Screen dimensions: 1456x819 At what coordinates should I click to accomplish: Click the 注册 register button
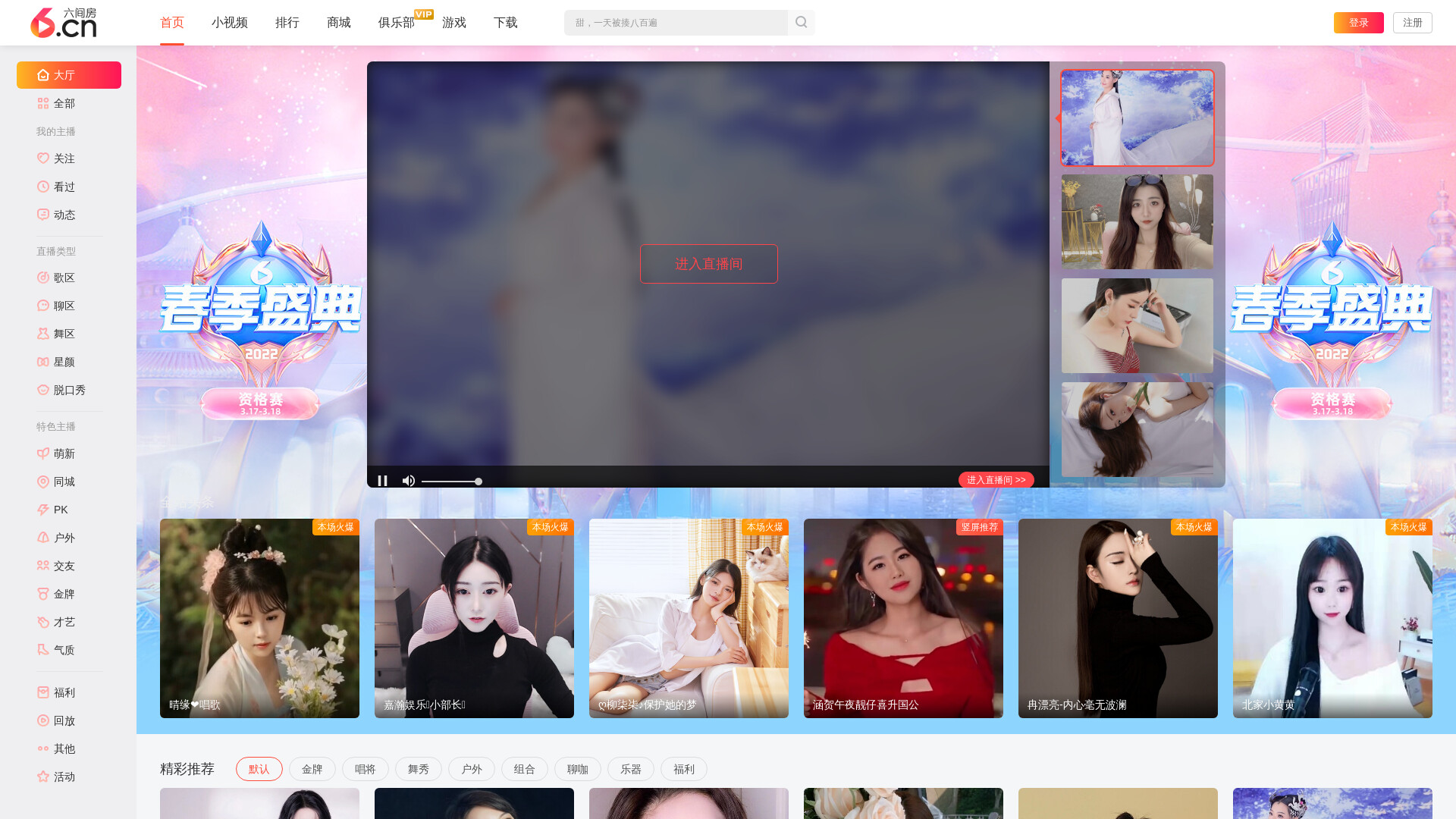point(1413,23)
